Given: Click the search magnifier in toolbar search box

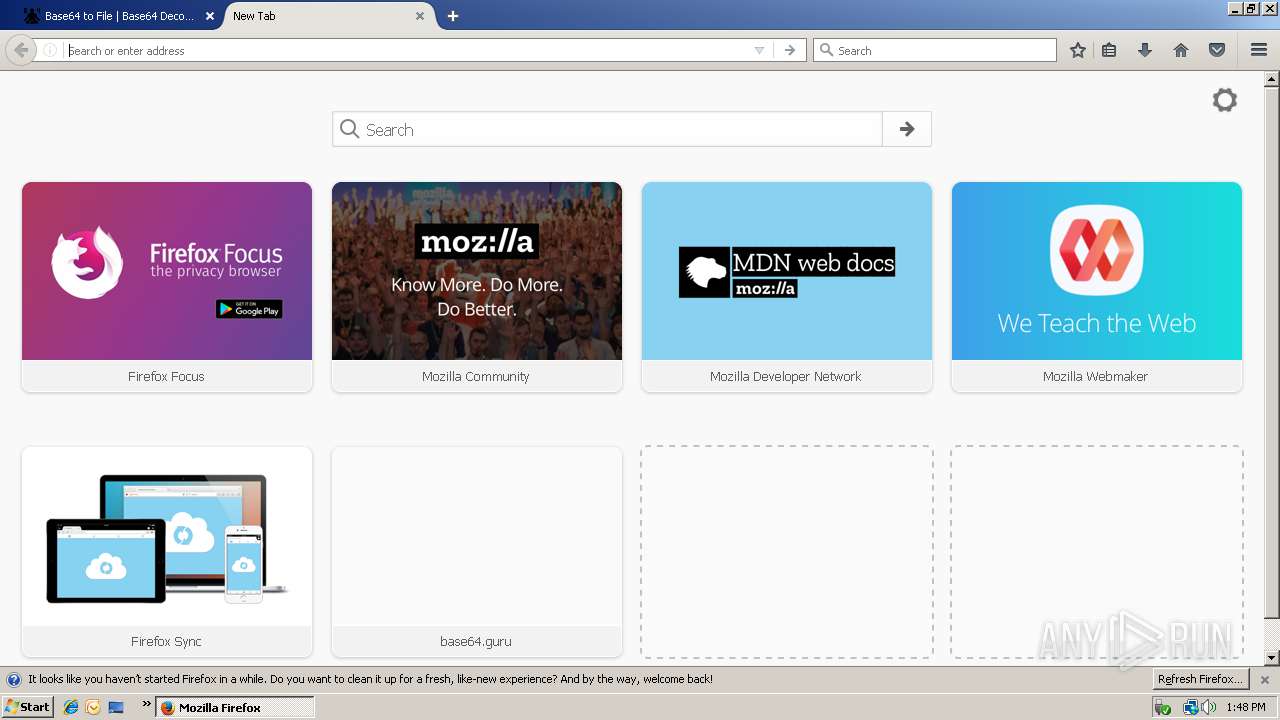Looking at the screenshot, I should coord(826,50).
